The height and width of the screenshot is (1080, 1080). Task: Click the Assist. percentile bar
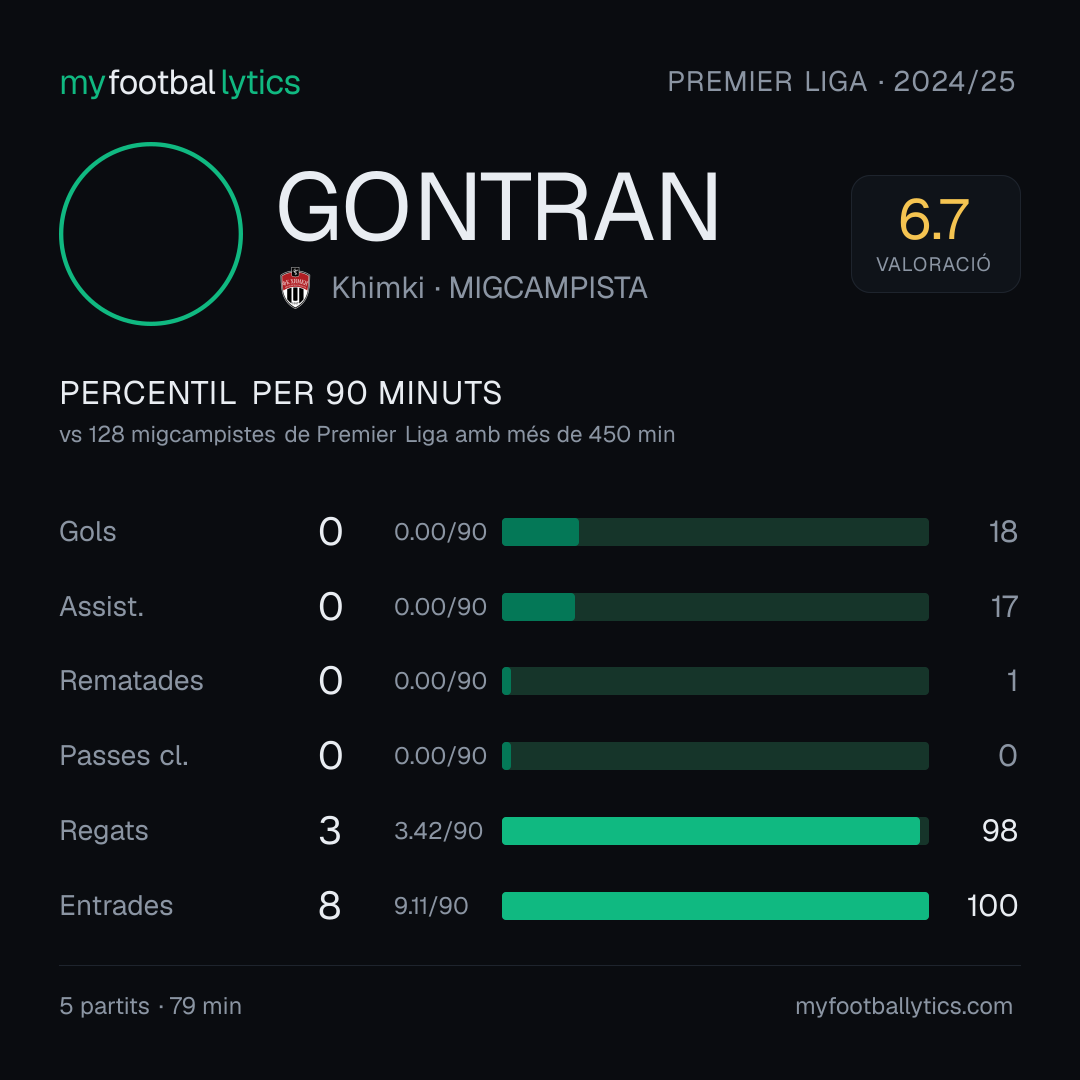pos(715,607)
